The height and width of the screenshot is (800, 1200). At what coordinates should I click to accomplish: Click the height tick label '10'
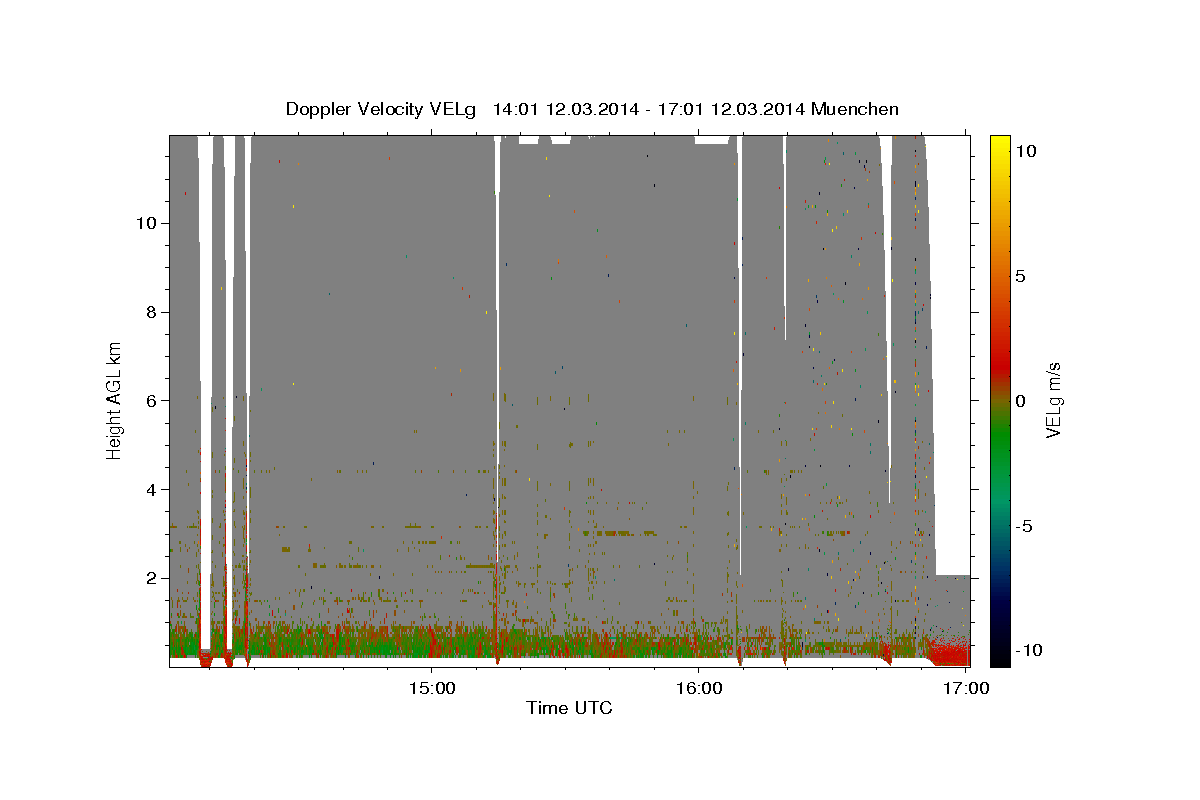(145, 223)
